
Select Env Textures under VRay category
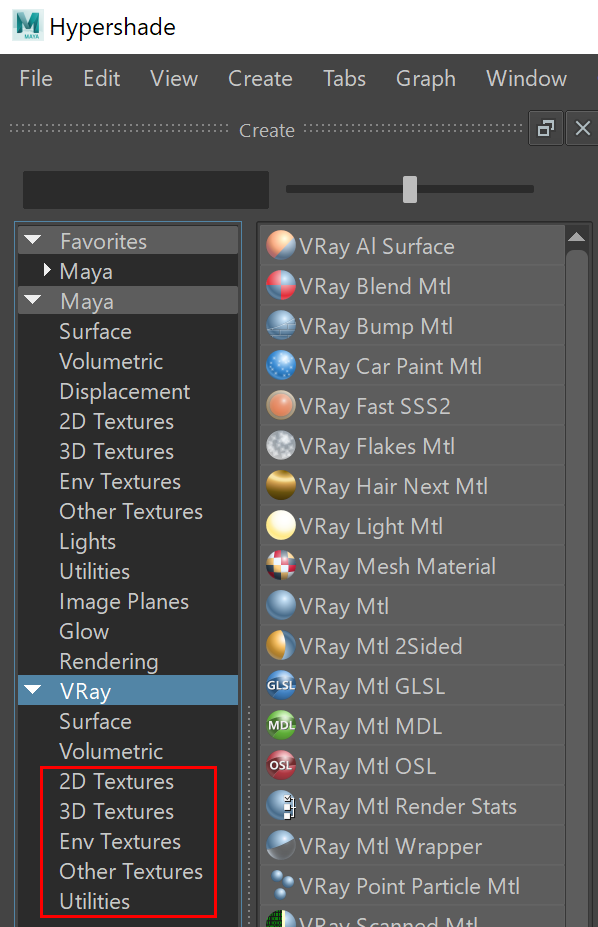120,841
